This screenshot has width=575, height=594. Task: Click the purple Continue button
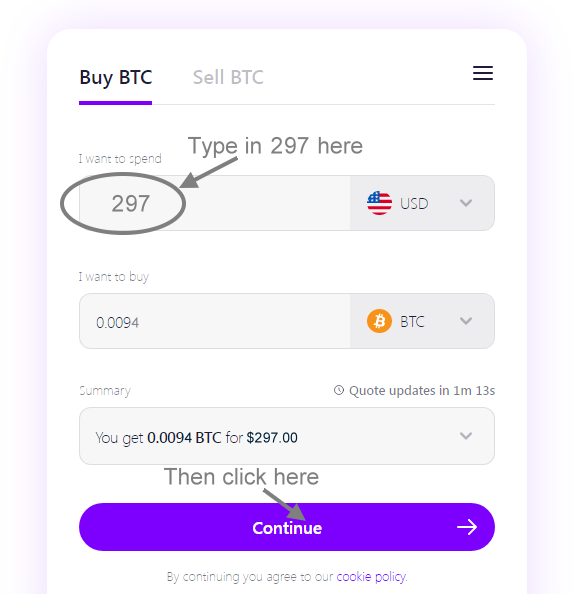pyautogui.click(x=287, y=527)
